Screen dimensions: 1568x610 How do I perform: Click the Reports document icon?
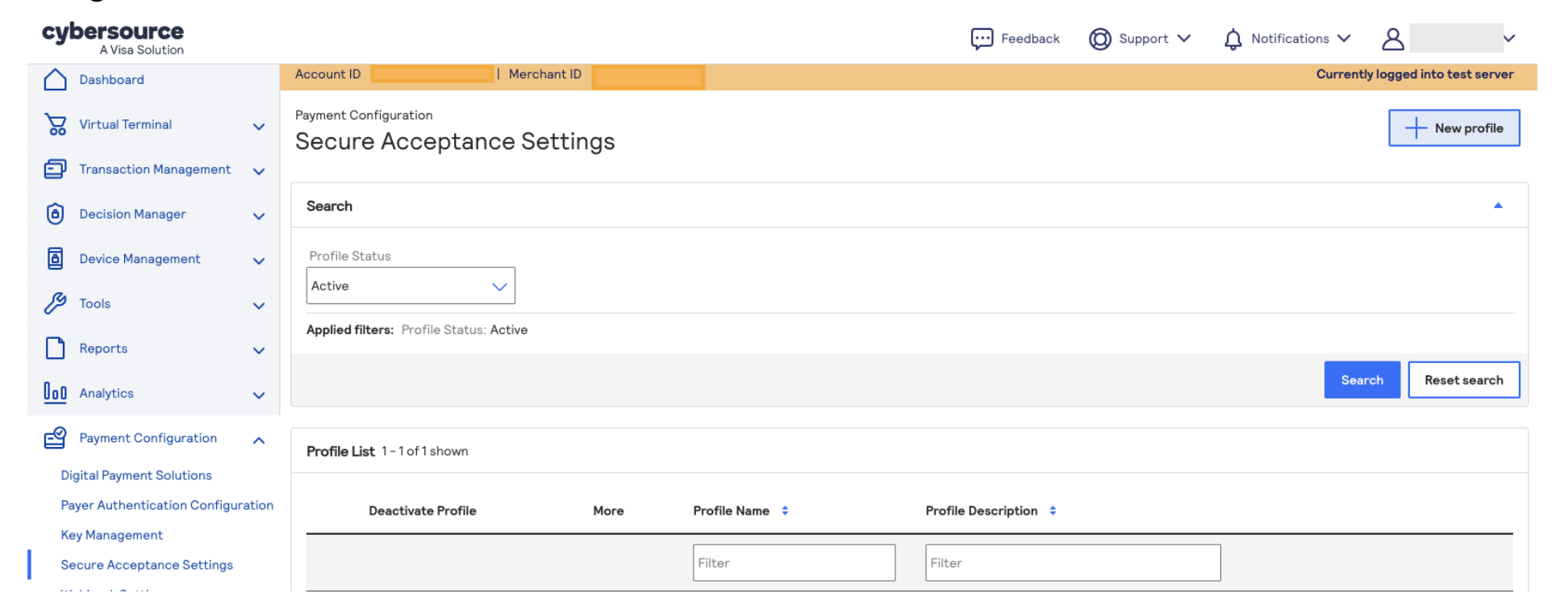pos(55,349)
